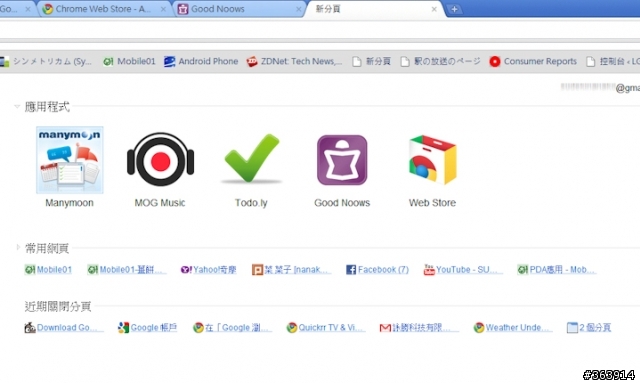Open the Mobile01 bookmark in bookmarks bar
This screenshot has height=383, width=640.
(x=129, y=61)
